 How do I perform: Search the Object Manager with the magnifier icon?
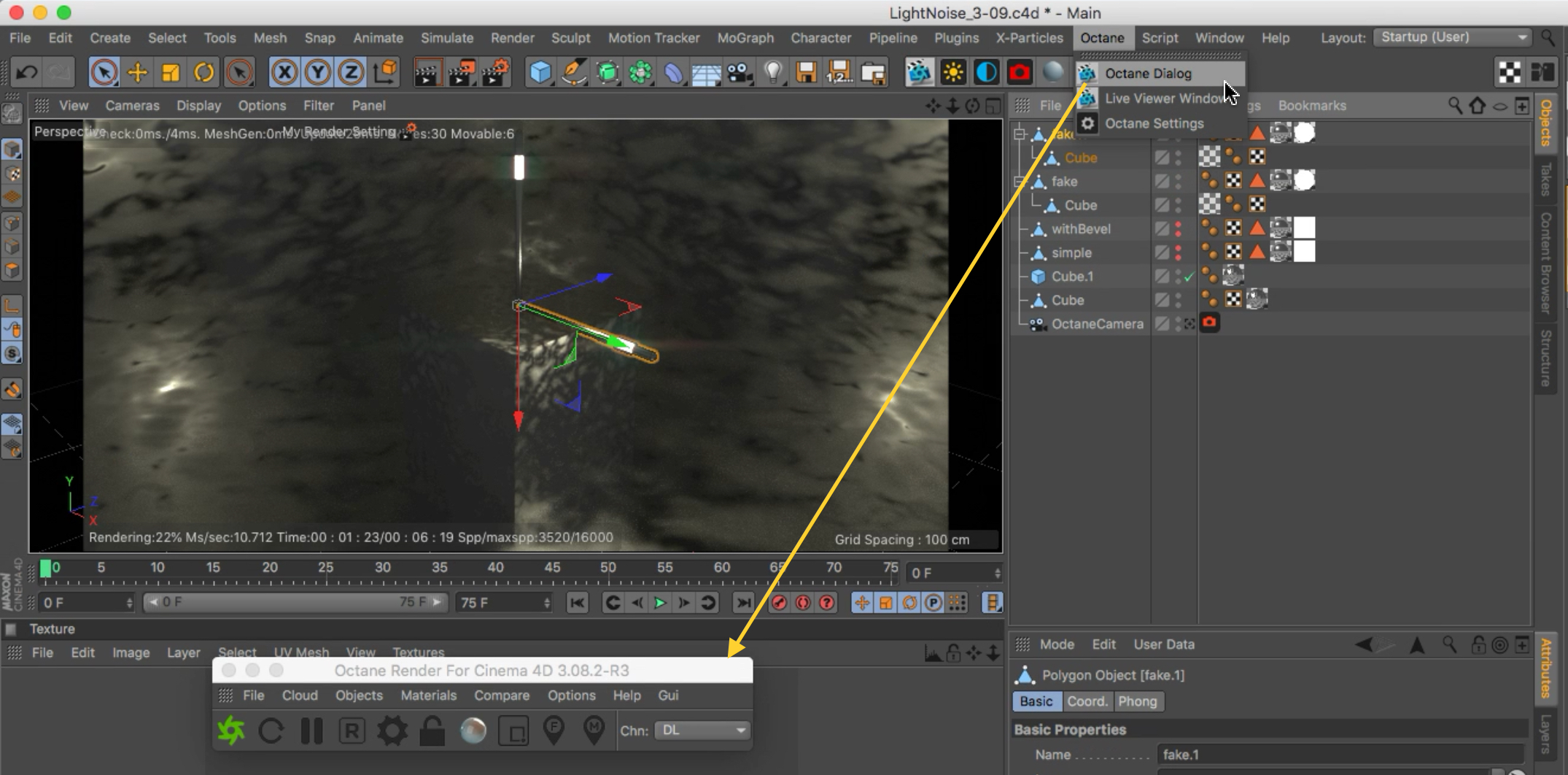(1454, 106)
